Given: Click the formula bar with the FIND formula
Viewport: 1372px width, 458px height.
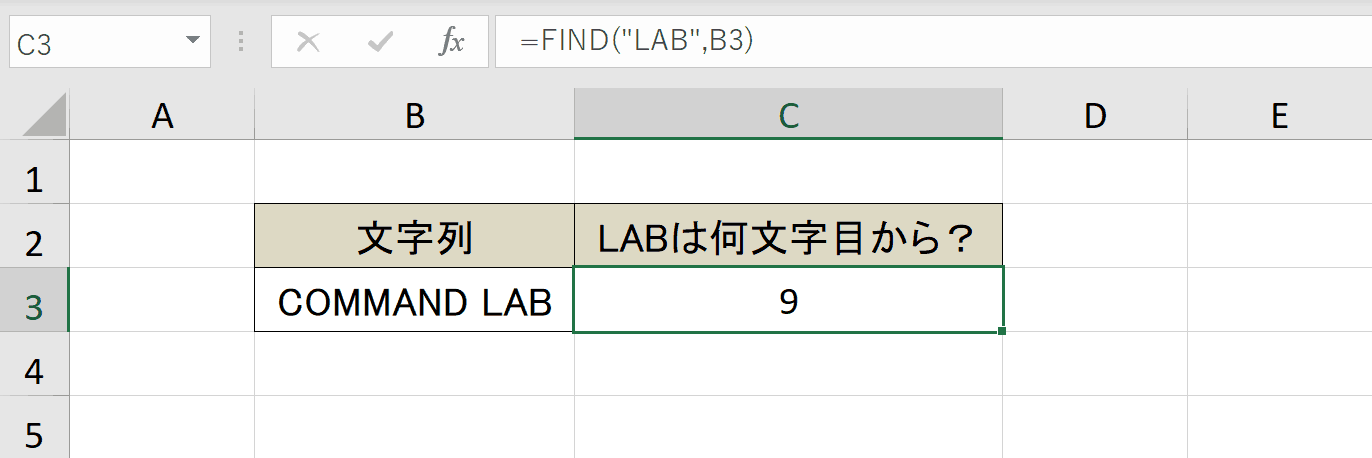Looking at the screenshot, I should pos(933,42).
